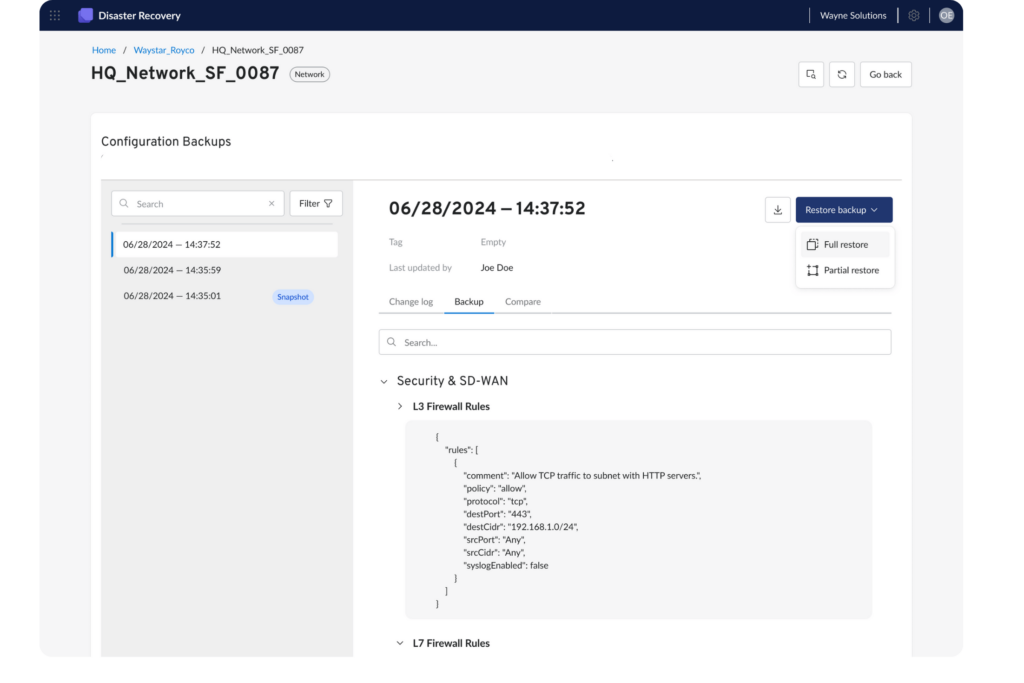Switch to the Change log tab

(x=410, y=301)
